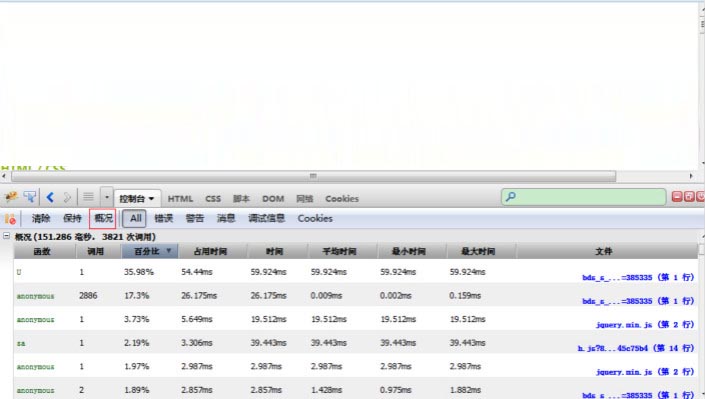This screenshot has height=399, width=705.
Task: Open the h.js?8...45c75b4 file link
Action: point(636,348)
